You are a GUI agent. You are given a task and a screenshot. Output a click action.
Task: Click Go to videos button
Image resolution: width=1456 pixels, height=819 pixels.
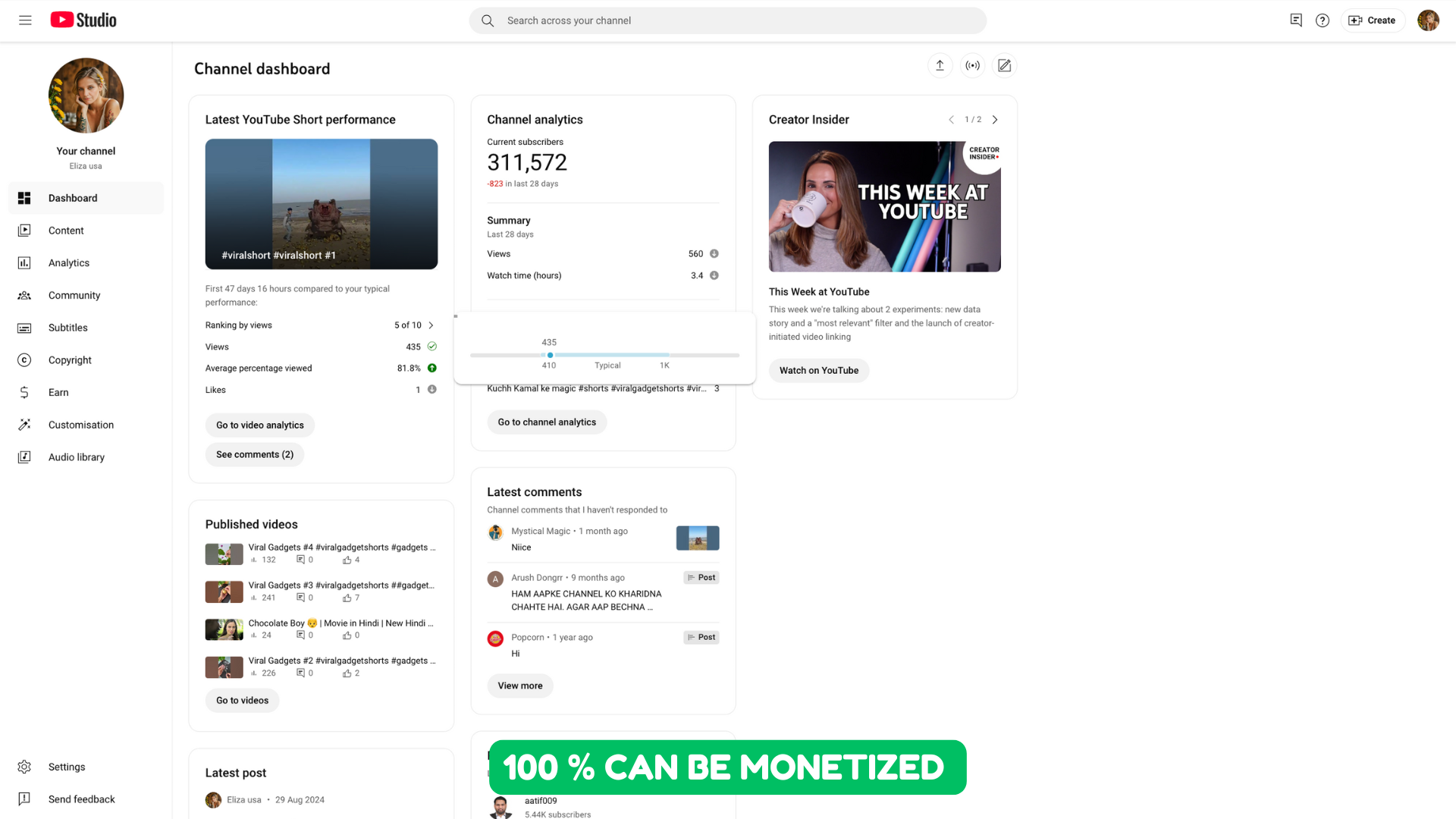242,701
